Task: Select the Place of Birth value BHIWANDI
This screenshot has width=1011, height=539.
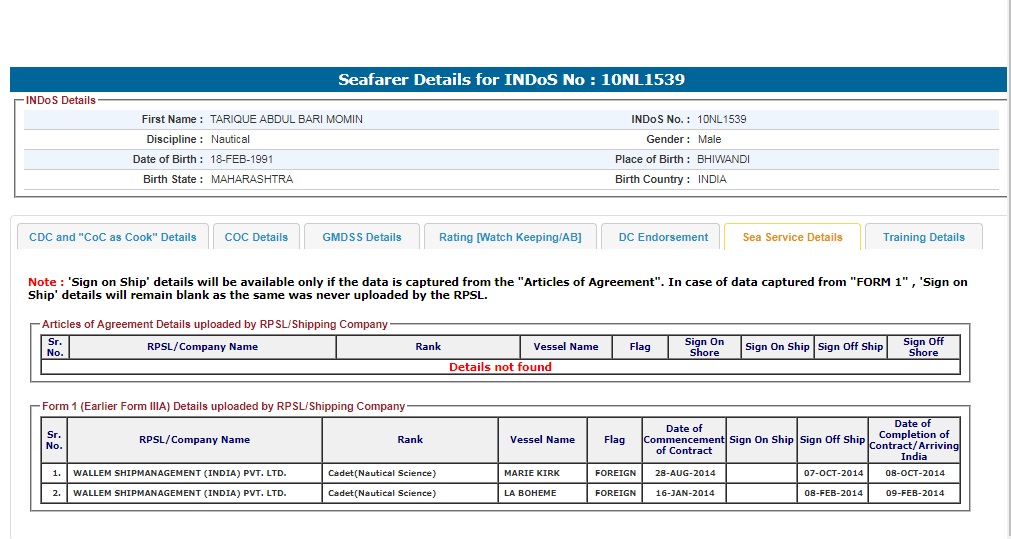Action: point(723,159)
